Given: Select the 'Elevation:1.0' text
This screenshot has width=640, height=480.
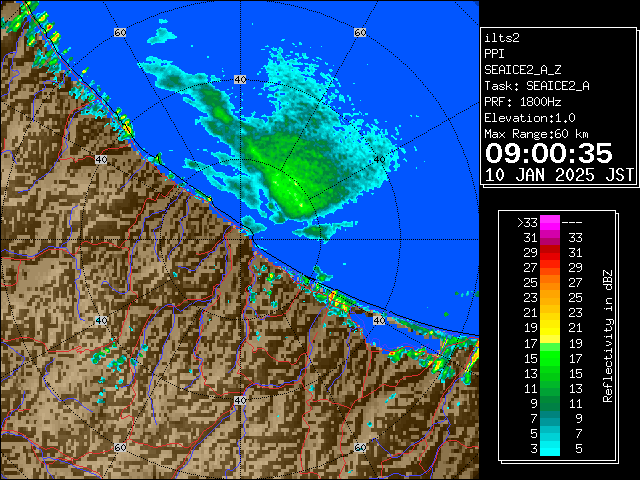Looking at the screenshot, I should point(530,118).
